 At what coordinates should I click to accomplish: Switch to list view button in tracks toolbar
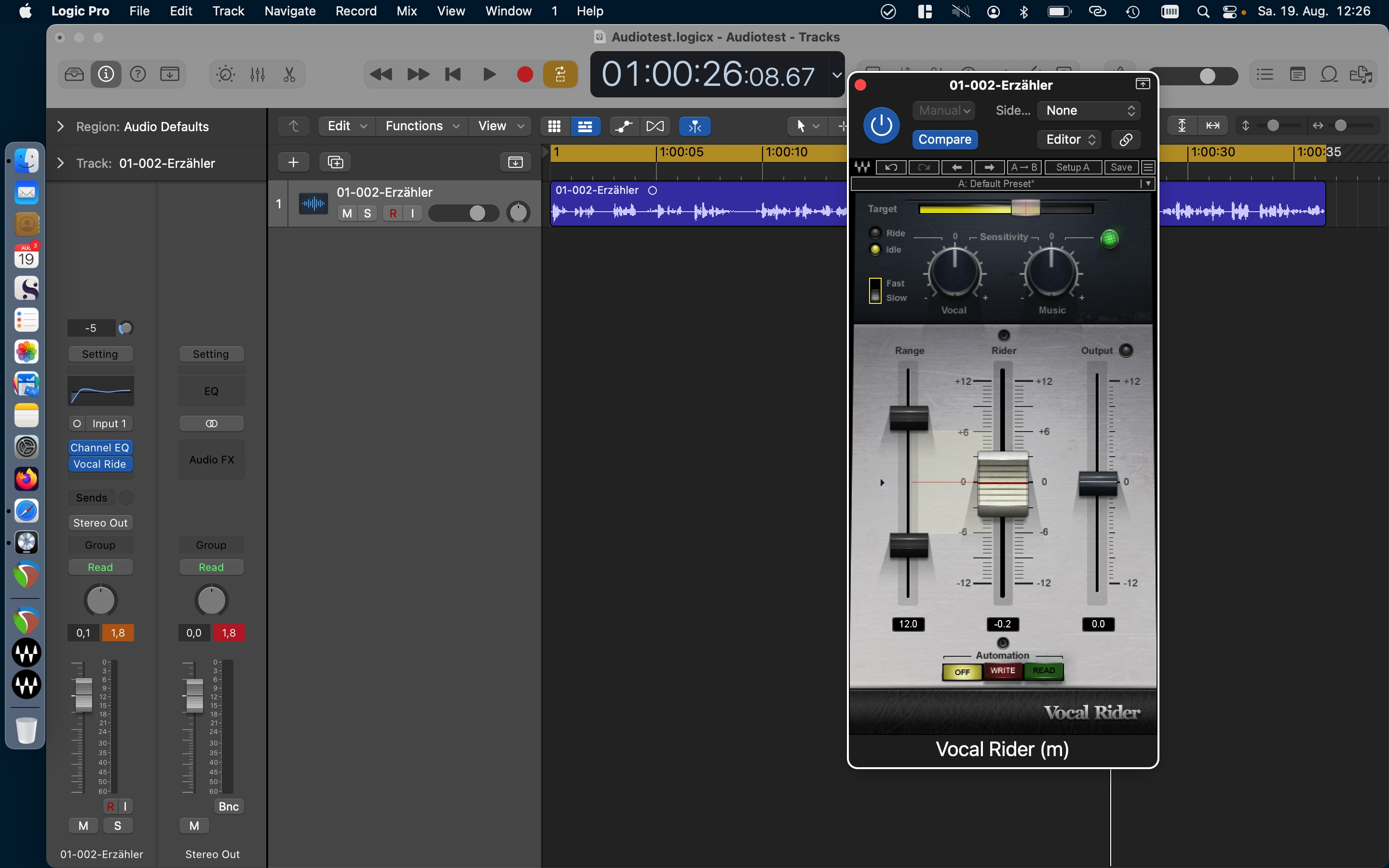click(x=585, y=126)
